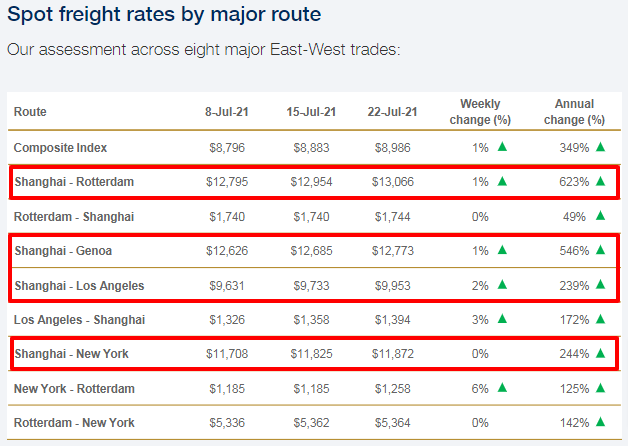
Task: Click the green arrow next to 172%
Action: pos(600,319)
